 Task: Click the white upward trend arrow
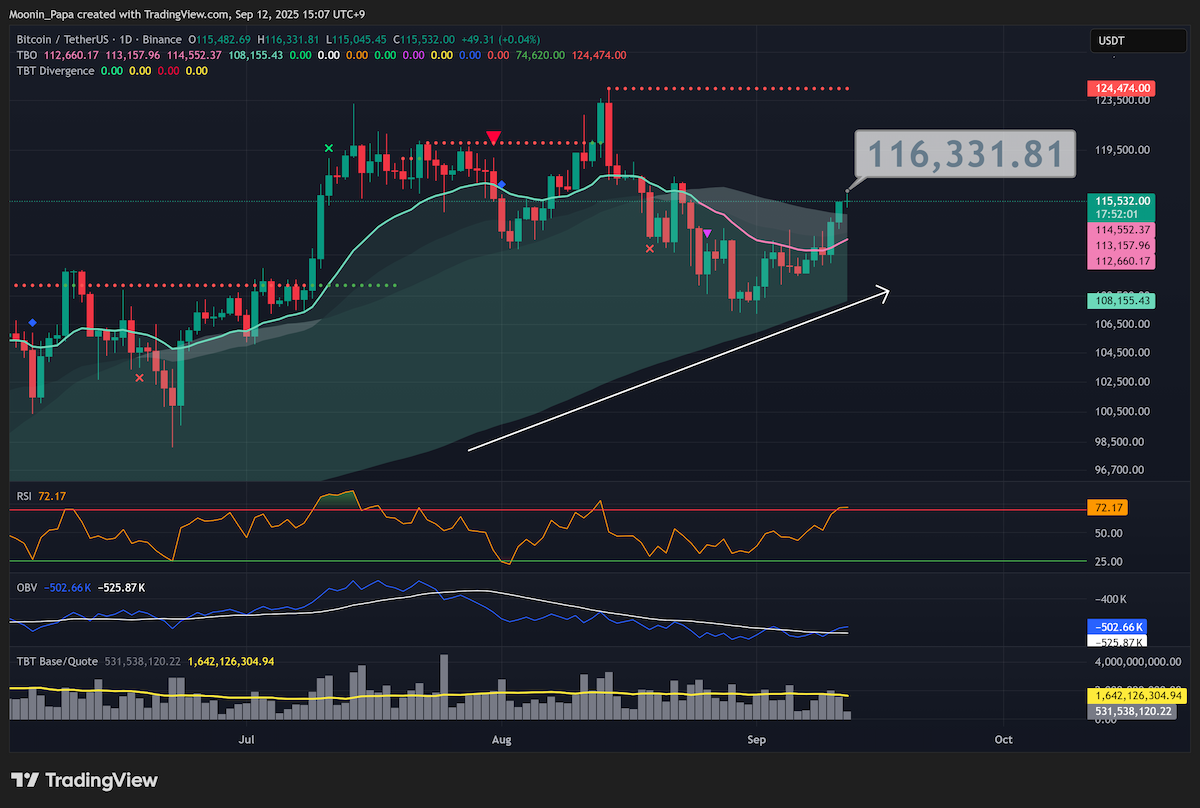pos(678,370)
